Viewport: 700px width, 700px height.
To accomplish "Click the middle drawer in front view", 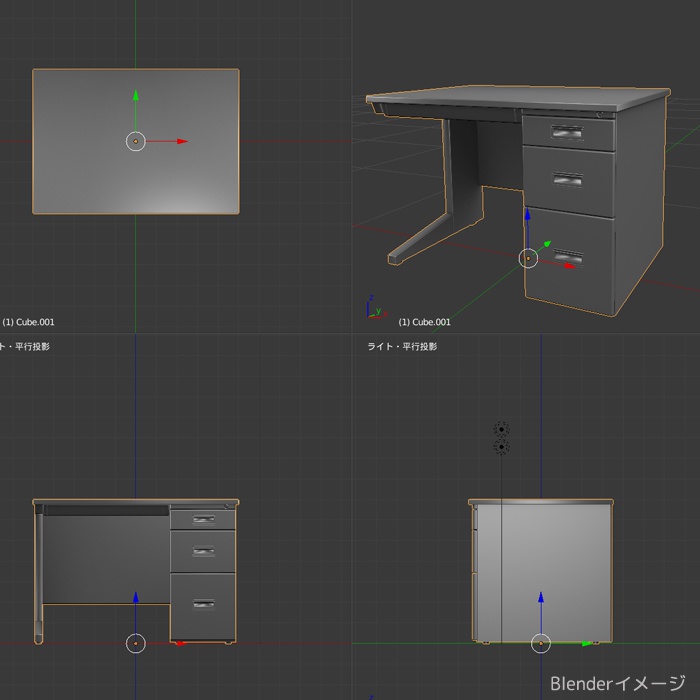I will (x=203, y=551).
